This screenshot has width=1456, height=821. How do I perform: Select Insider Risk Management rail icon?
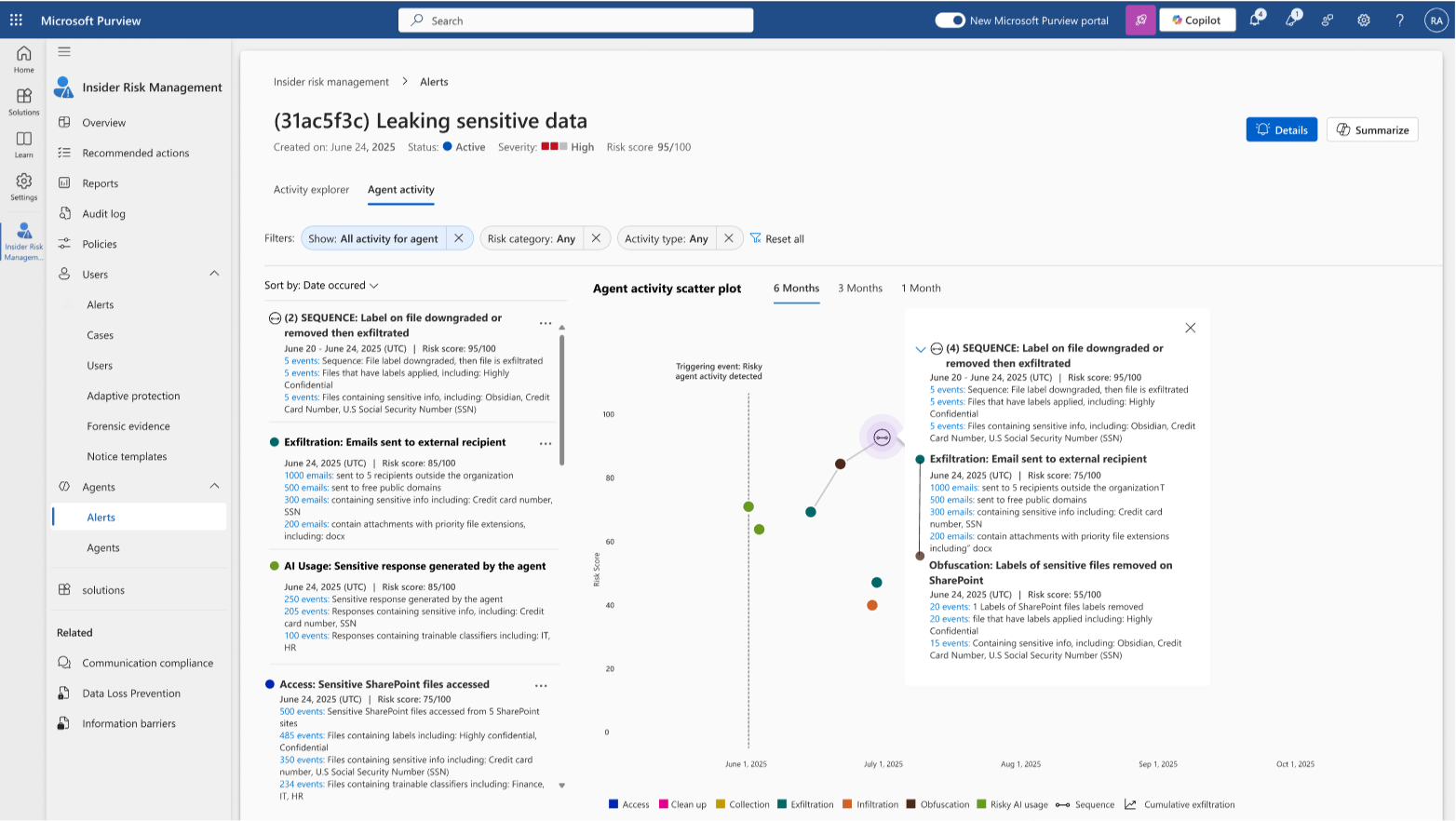click(x=24, y=241)
